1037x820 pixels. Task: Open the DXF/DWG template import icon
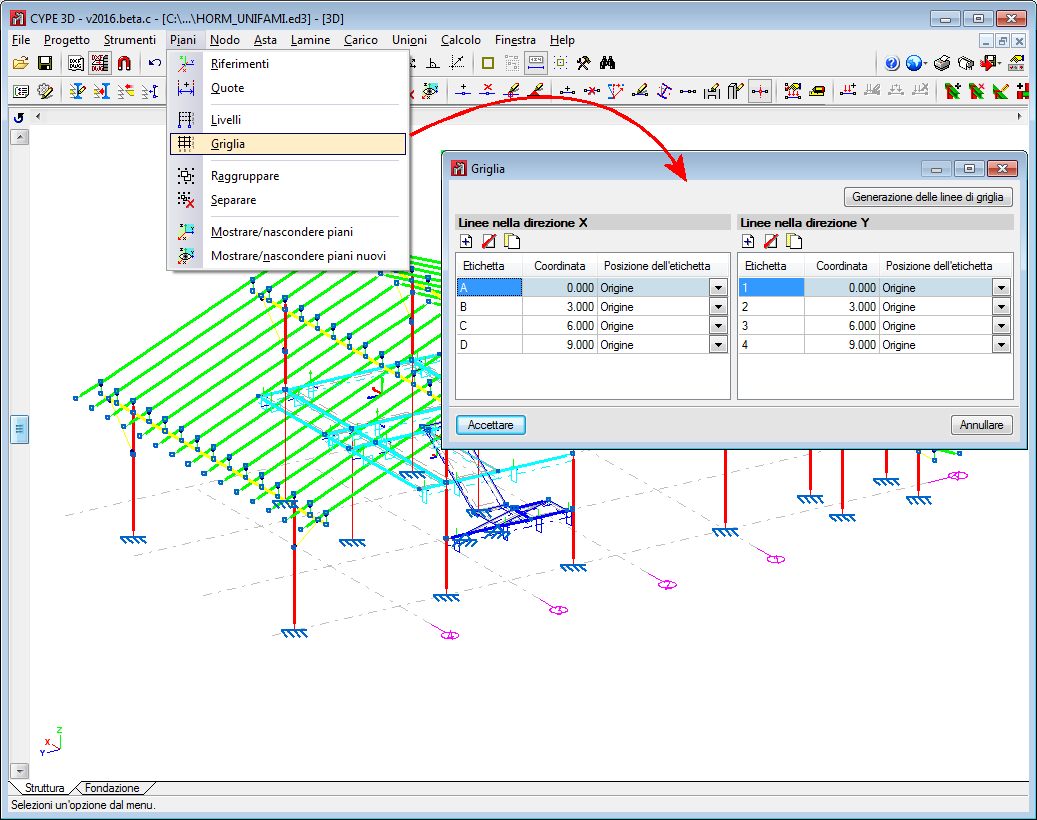point(76,63)
